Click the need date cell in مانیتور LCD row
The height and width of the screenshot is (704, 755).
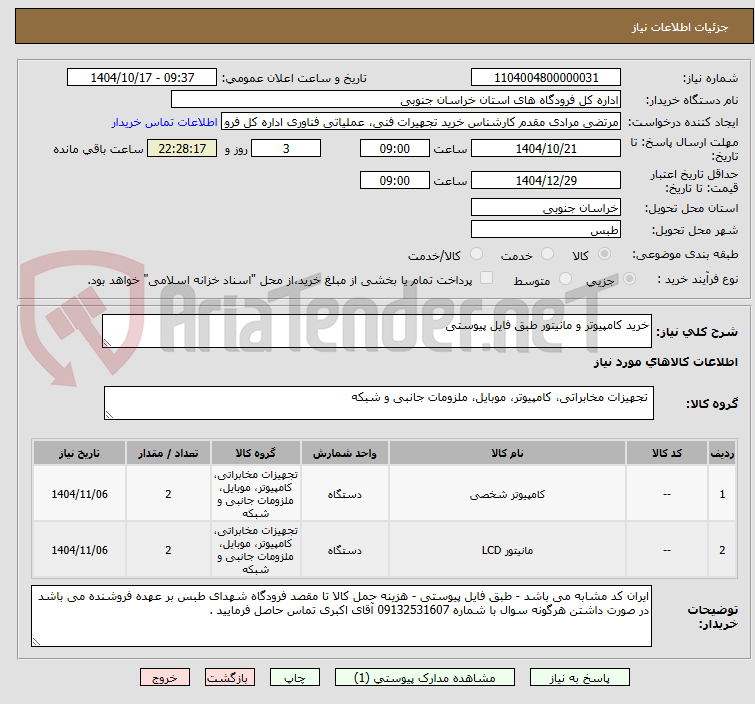click(79, 550)
